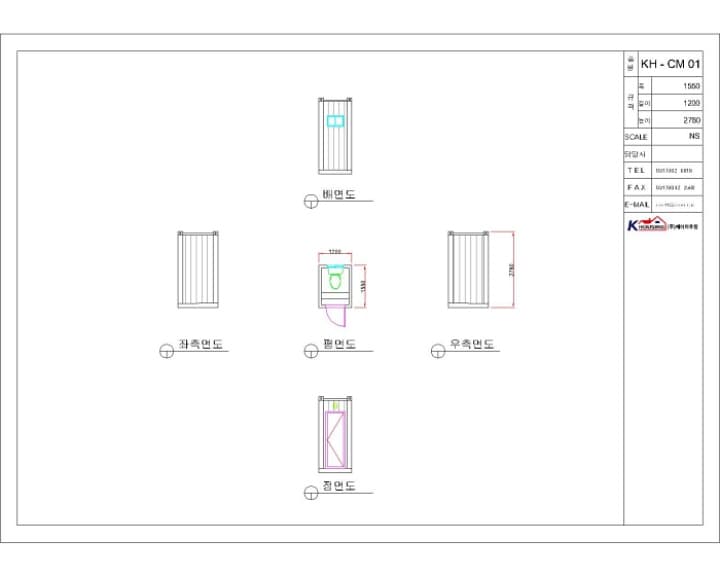
Task: Select the left side elevation drawing
Action: [198, 270]
